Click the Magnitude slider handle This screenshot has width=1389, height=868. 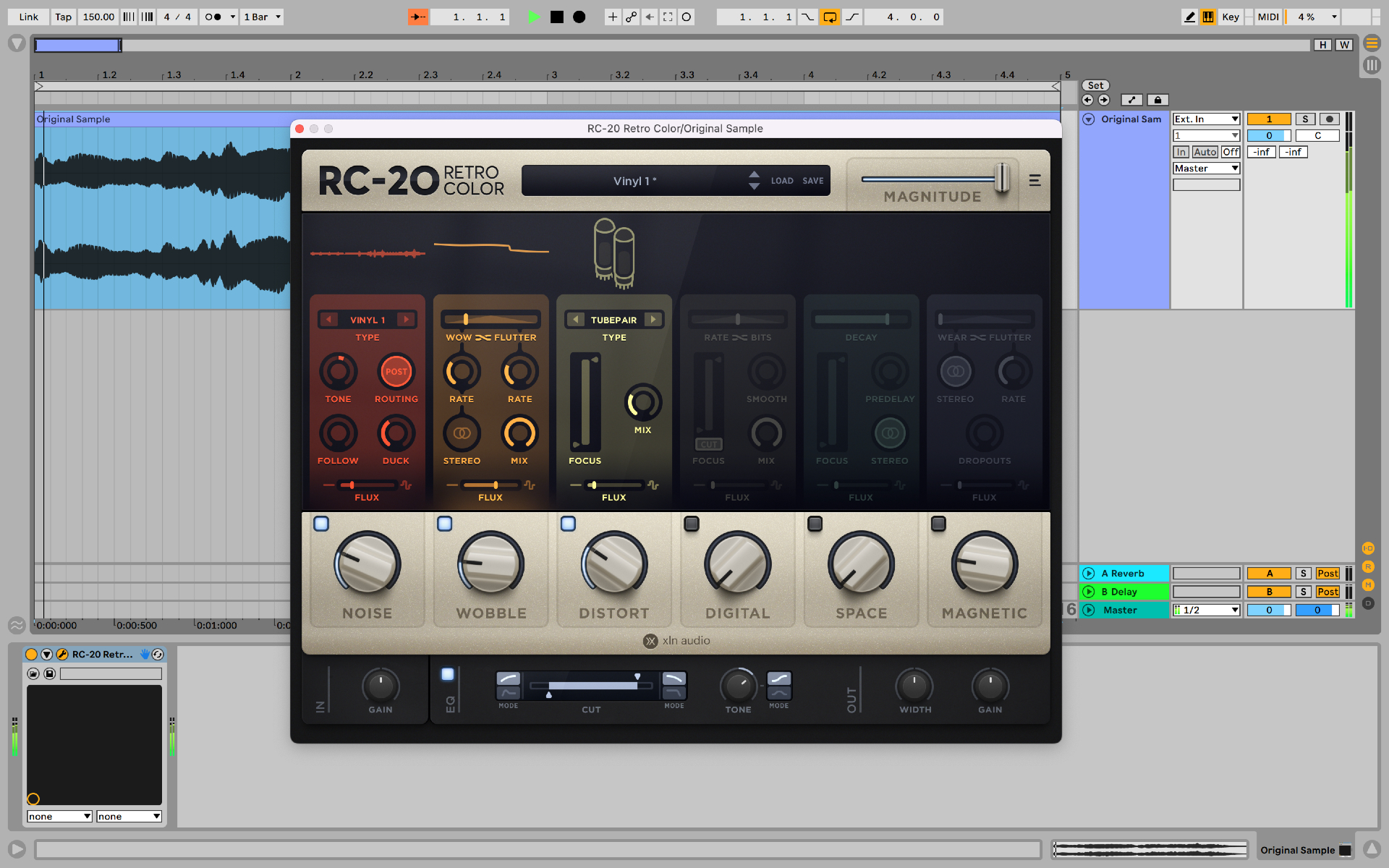[1001, 178]
